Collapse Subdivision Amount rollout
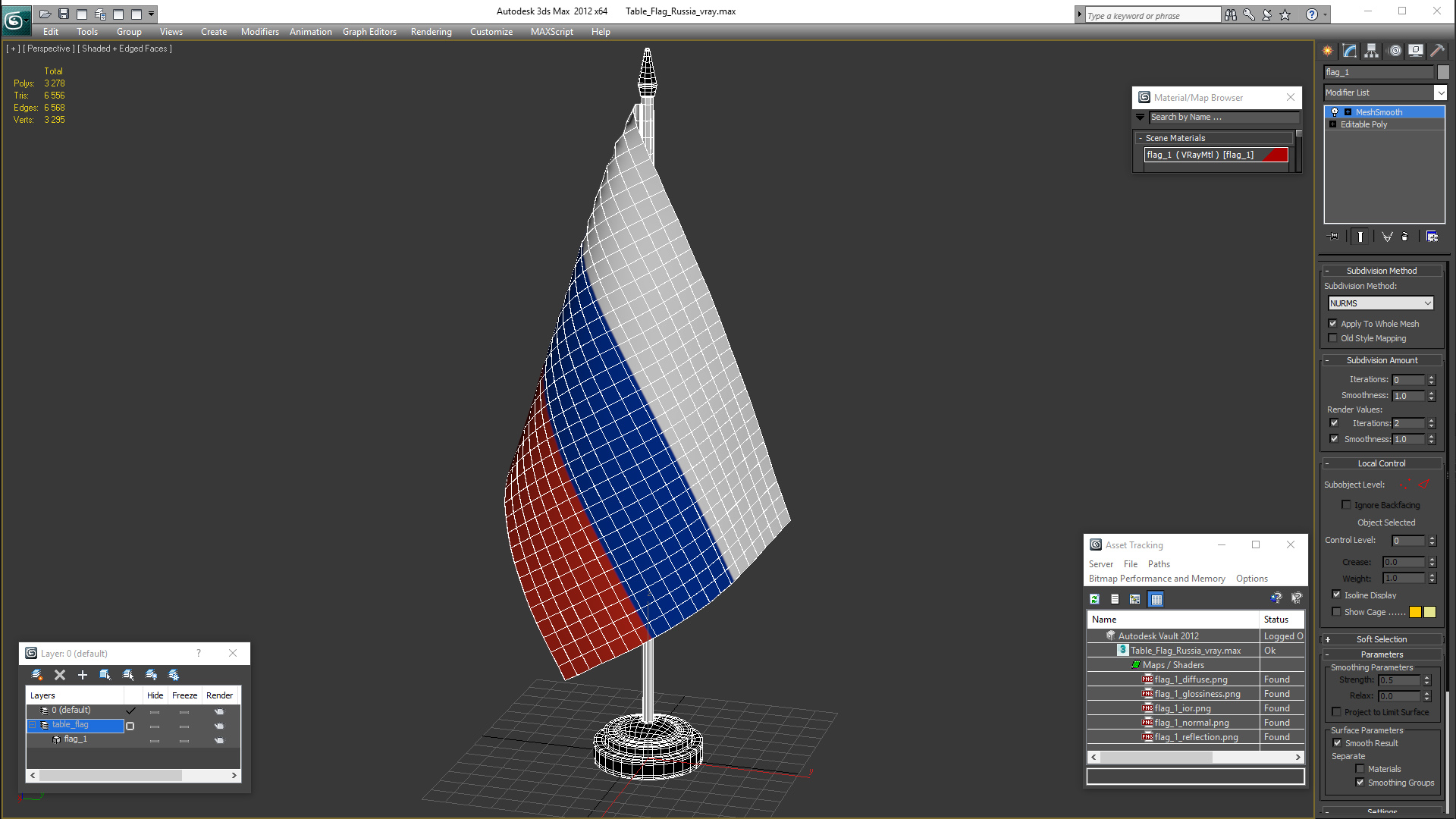This screenshot has width=1456, height=819. tap(1381, 360)
